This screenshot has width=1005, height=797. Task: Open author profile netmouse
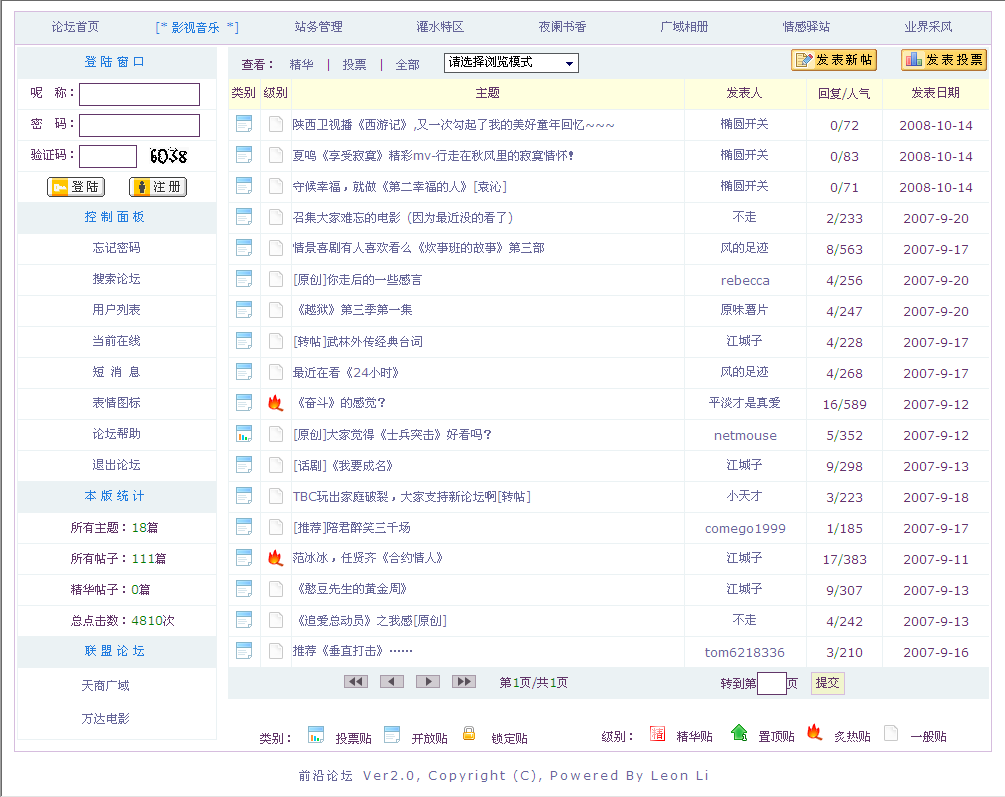(745, 435)
